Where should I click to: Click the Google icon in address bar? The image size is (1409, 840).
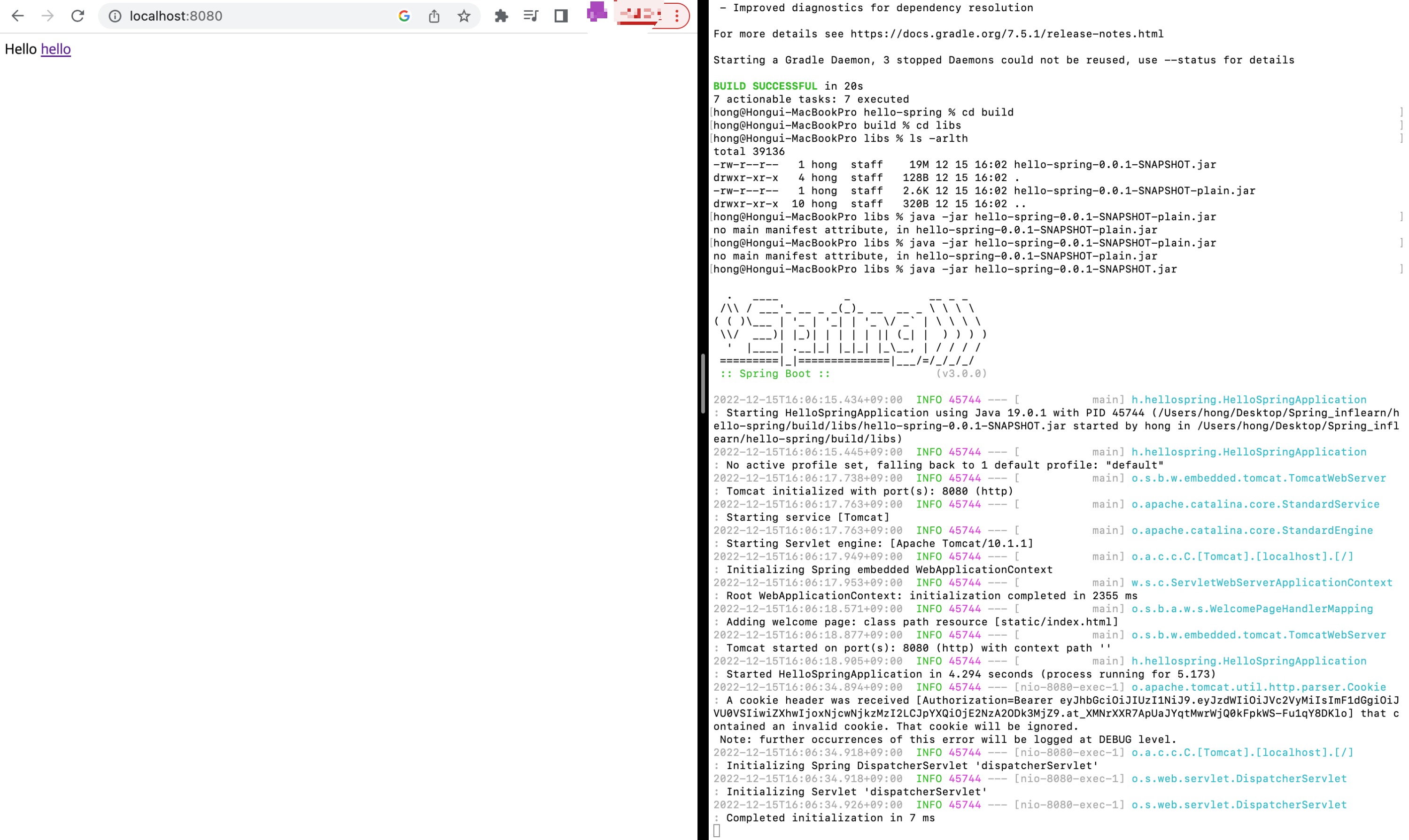[404, 16]
